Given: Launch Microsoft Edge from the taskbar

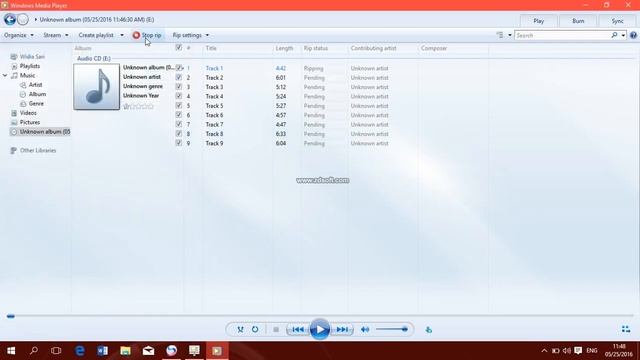Looking at the screenshot, I should tap(80, 351).
